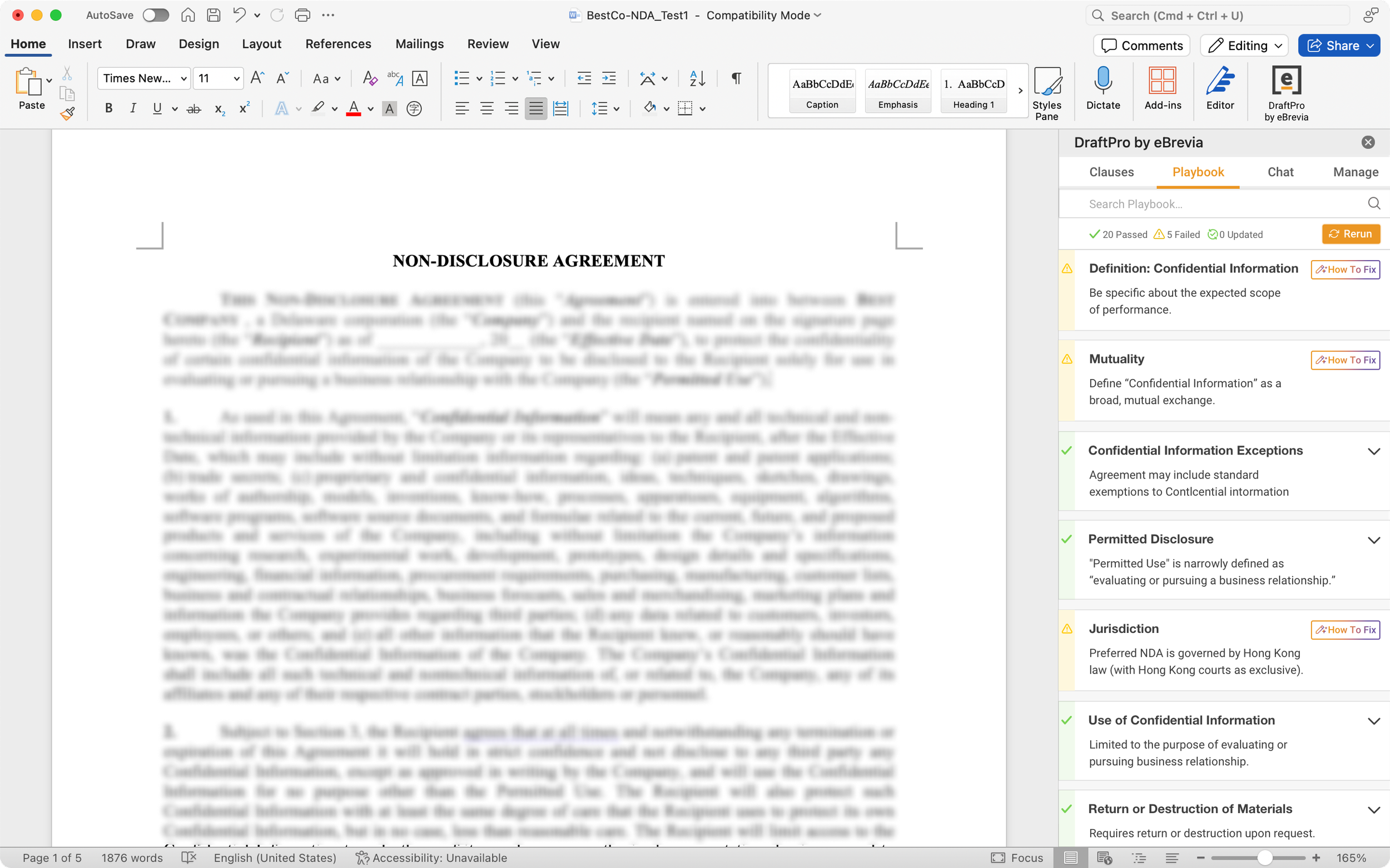Toggle the AutoSave switch
Viewport: 1390px width, 868px height.
pos(156,15)
